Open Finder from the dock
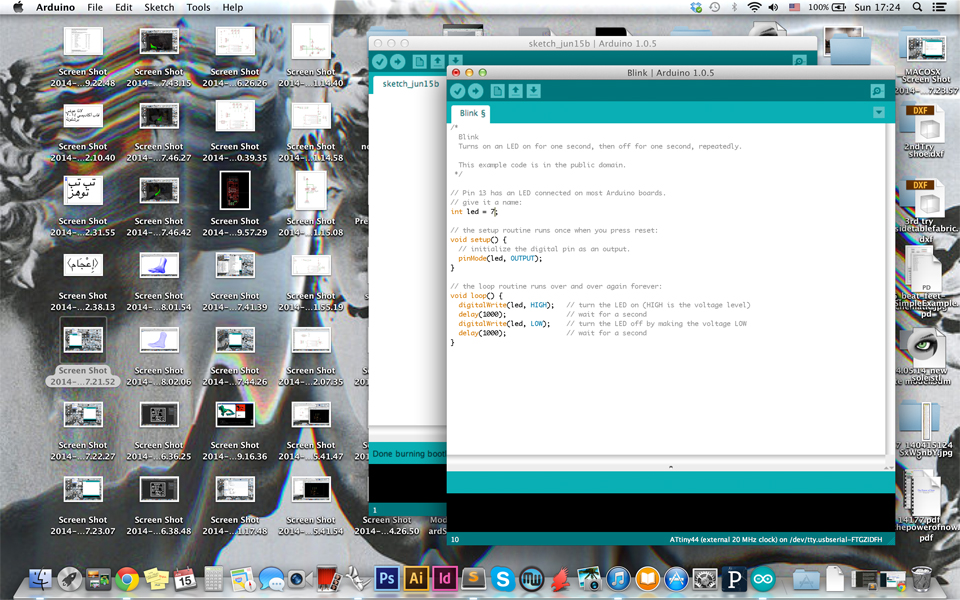 point(40,579)
